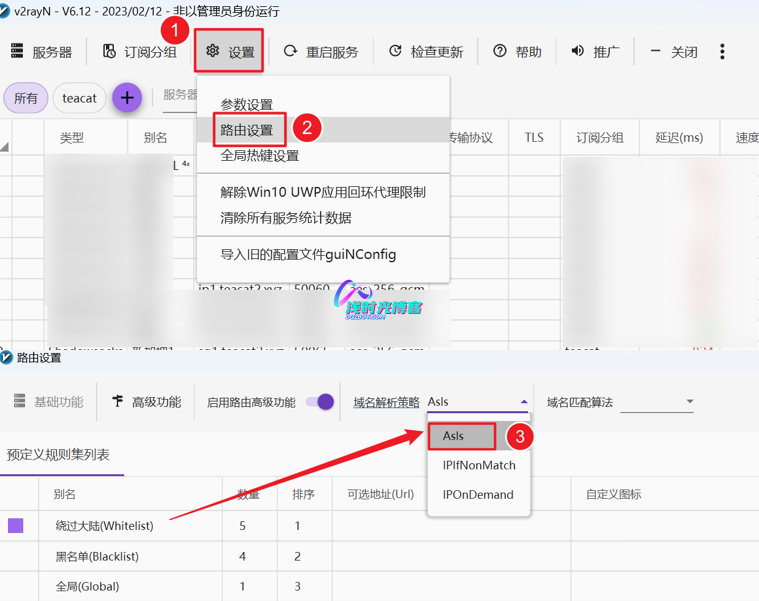759x601 pixels.
Task: Select 参数设置 menu entry
Action: (x=247, y=105)
